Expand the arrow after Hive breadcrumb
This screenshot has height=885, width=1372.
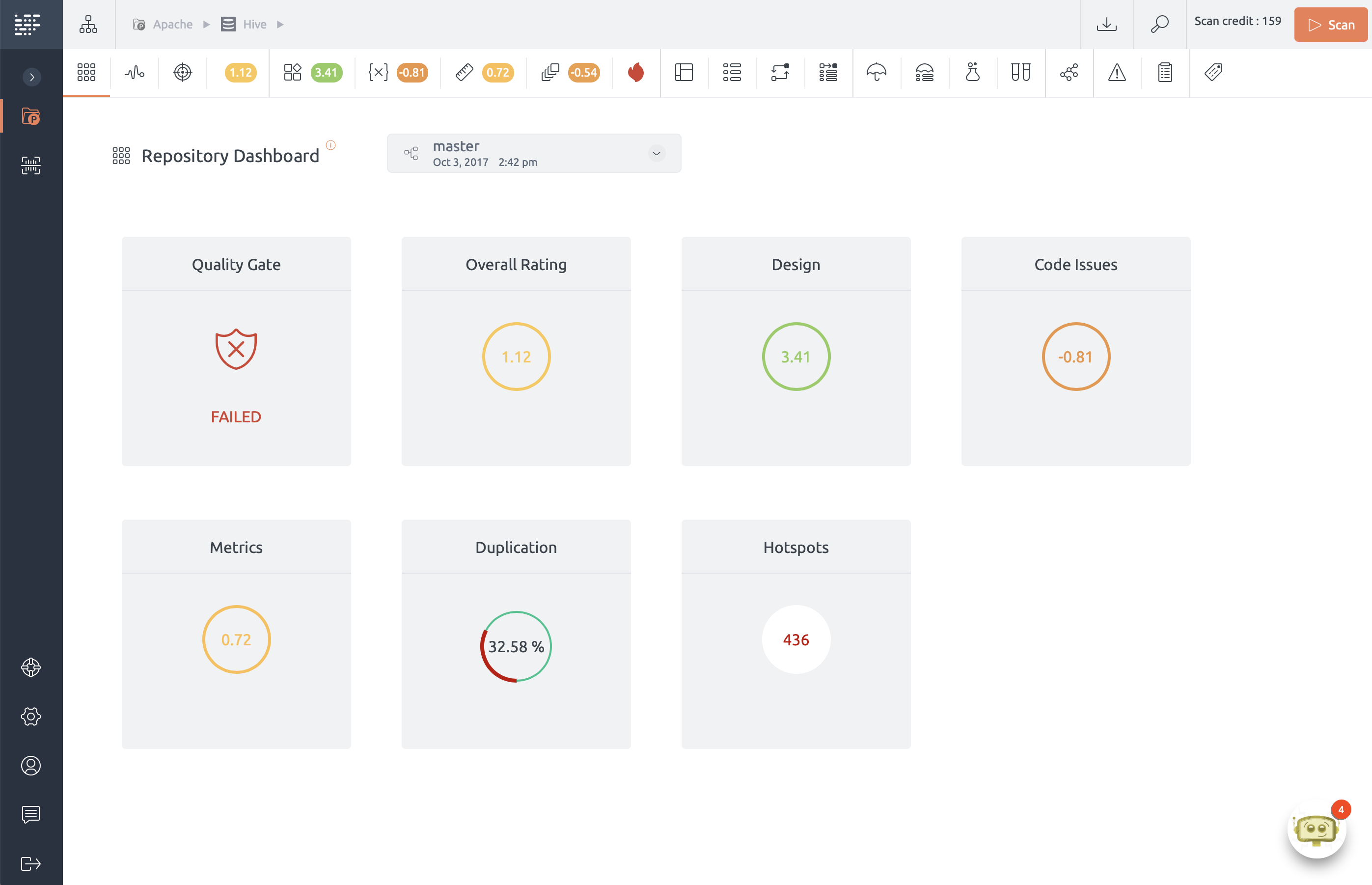coord(280,24)
